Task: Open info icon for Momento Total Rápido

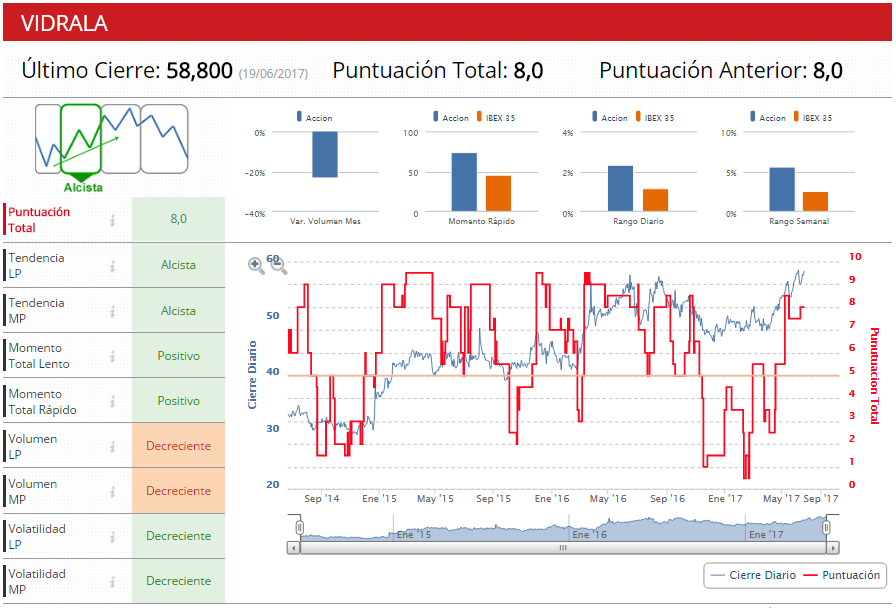Action: click(113, 401)
